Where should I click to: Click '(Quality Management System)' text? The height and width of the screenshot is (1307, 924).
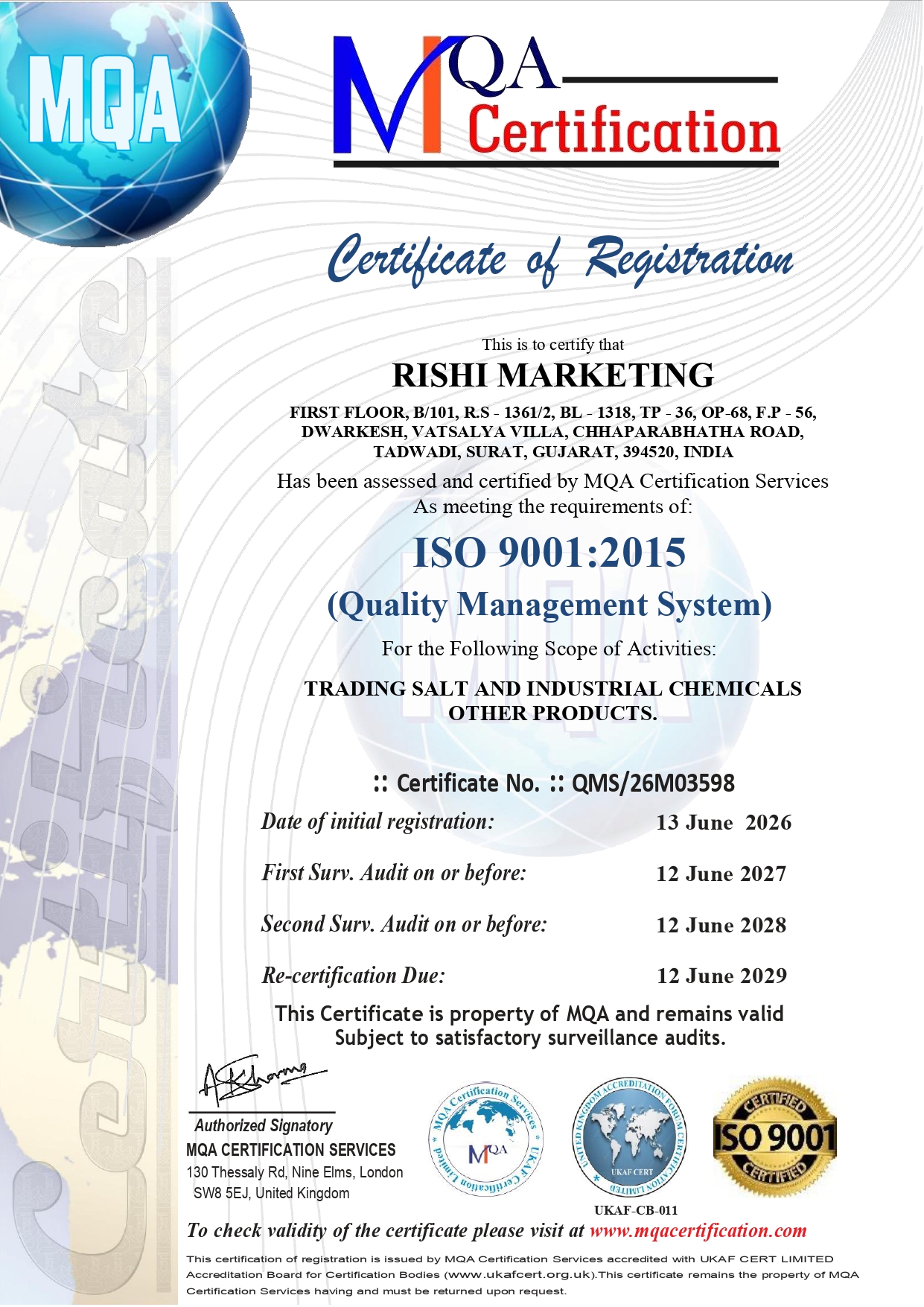[x=549, y=605]
